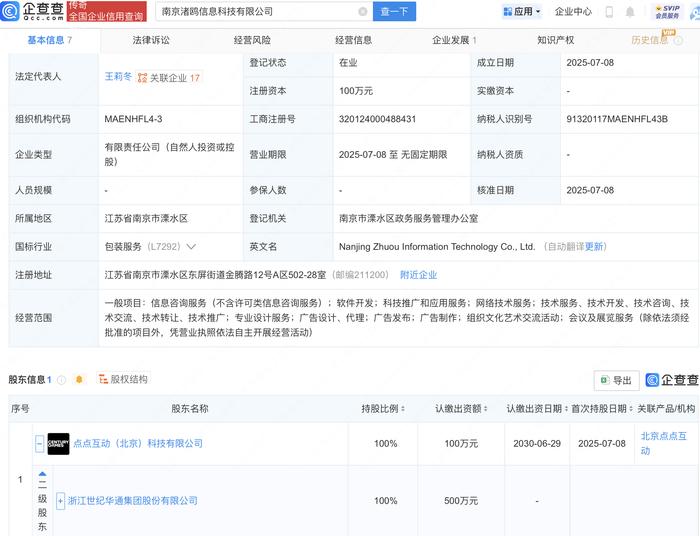Open 北京点点互动 related product link
Viewport: 700px width, 536px height.
(x=663, y=443)
